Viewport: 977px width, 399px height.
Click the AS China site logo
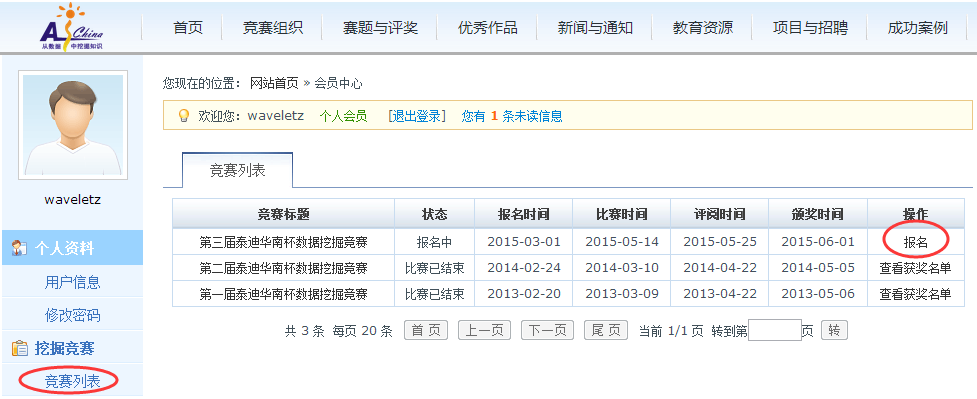(71, 27)
